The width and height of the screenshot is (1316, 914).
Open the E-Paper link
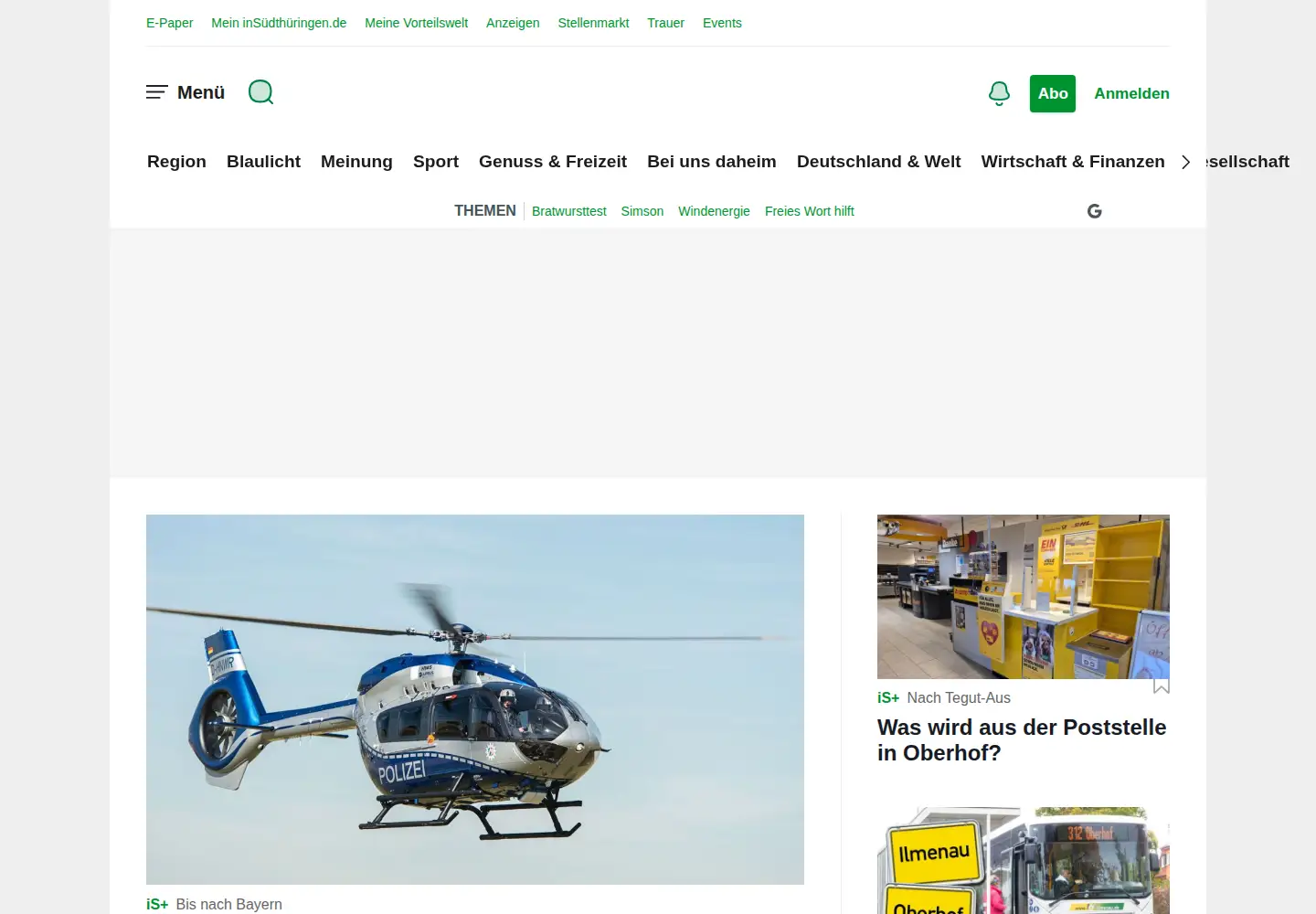coord(169,23)
